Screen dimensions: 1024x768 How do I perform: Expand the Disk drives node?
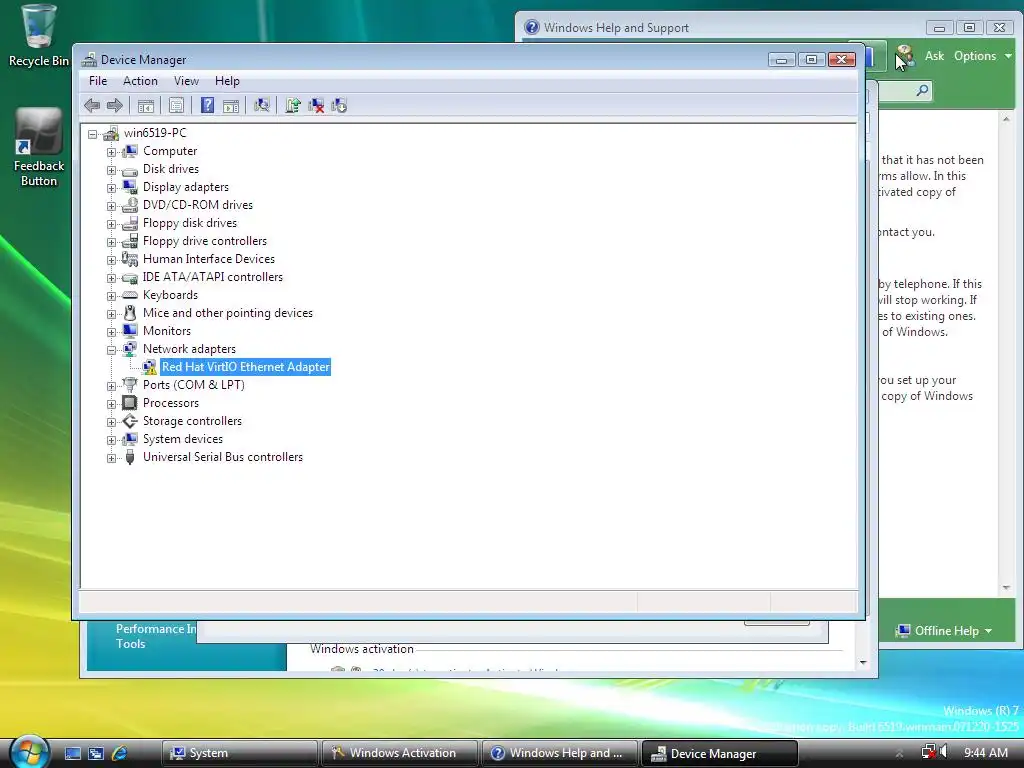112,170
